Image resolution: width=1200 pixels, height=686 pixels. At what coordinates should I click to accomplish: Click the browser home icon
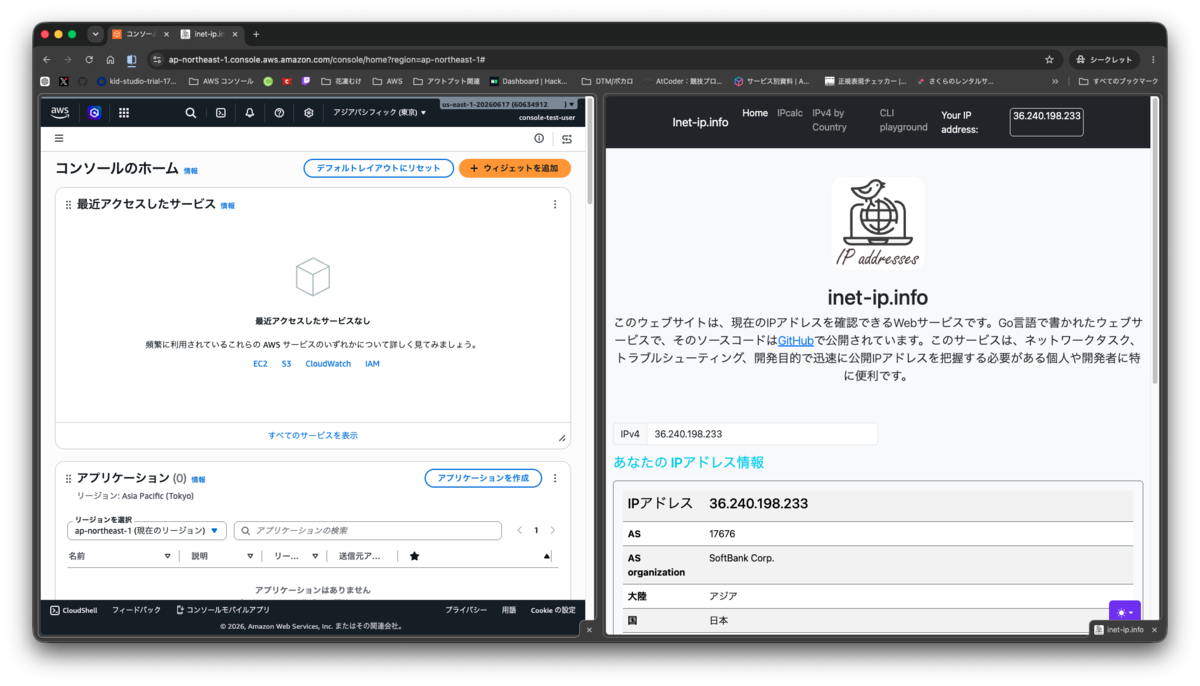[x=110, y=60]
